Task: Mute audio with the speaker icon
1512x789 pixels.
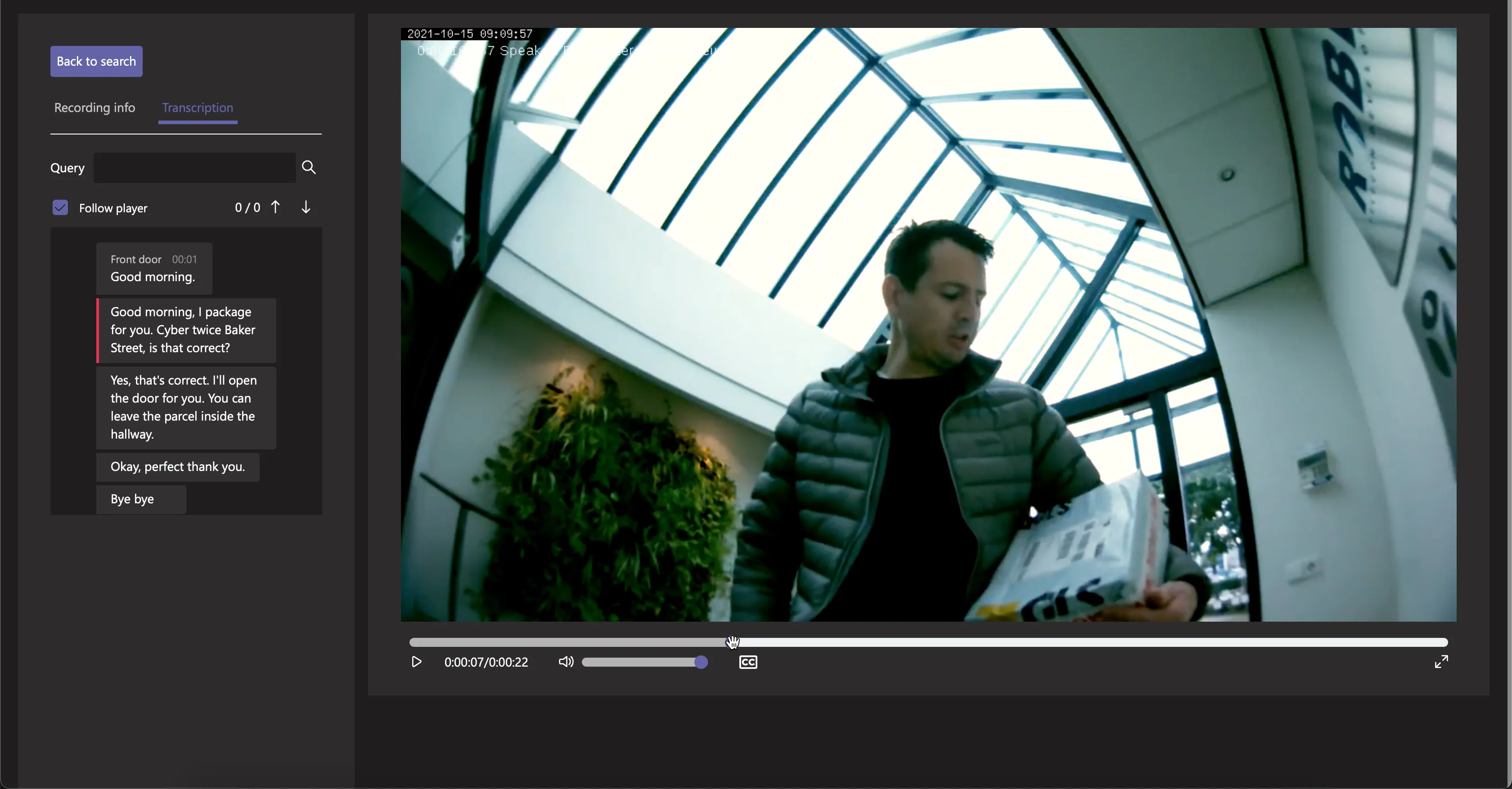Action: [566, 662]
